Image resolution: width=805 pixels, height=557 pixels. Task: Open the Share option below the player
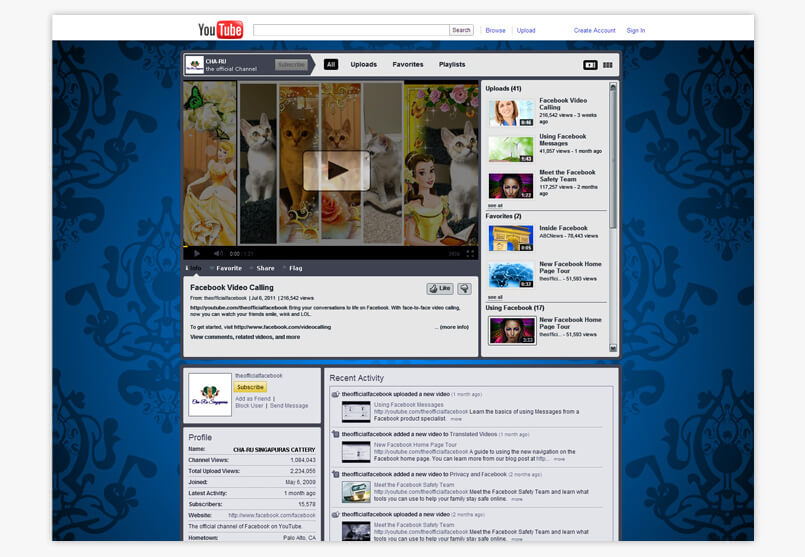(262, 268)
